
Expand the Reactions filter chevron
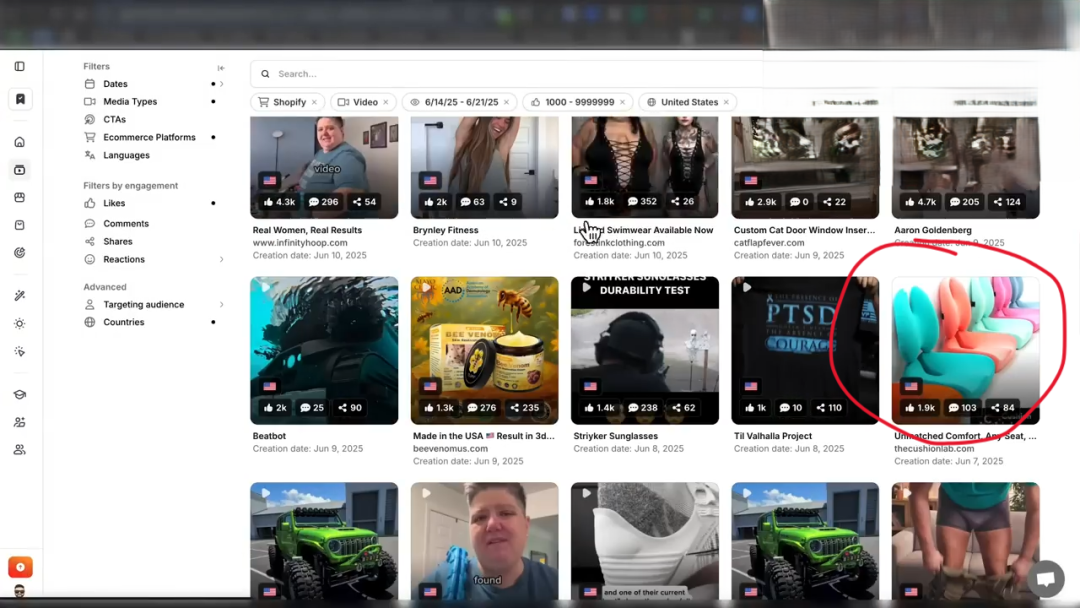tap(222, 260)
